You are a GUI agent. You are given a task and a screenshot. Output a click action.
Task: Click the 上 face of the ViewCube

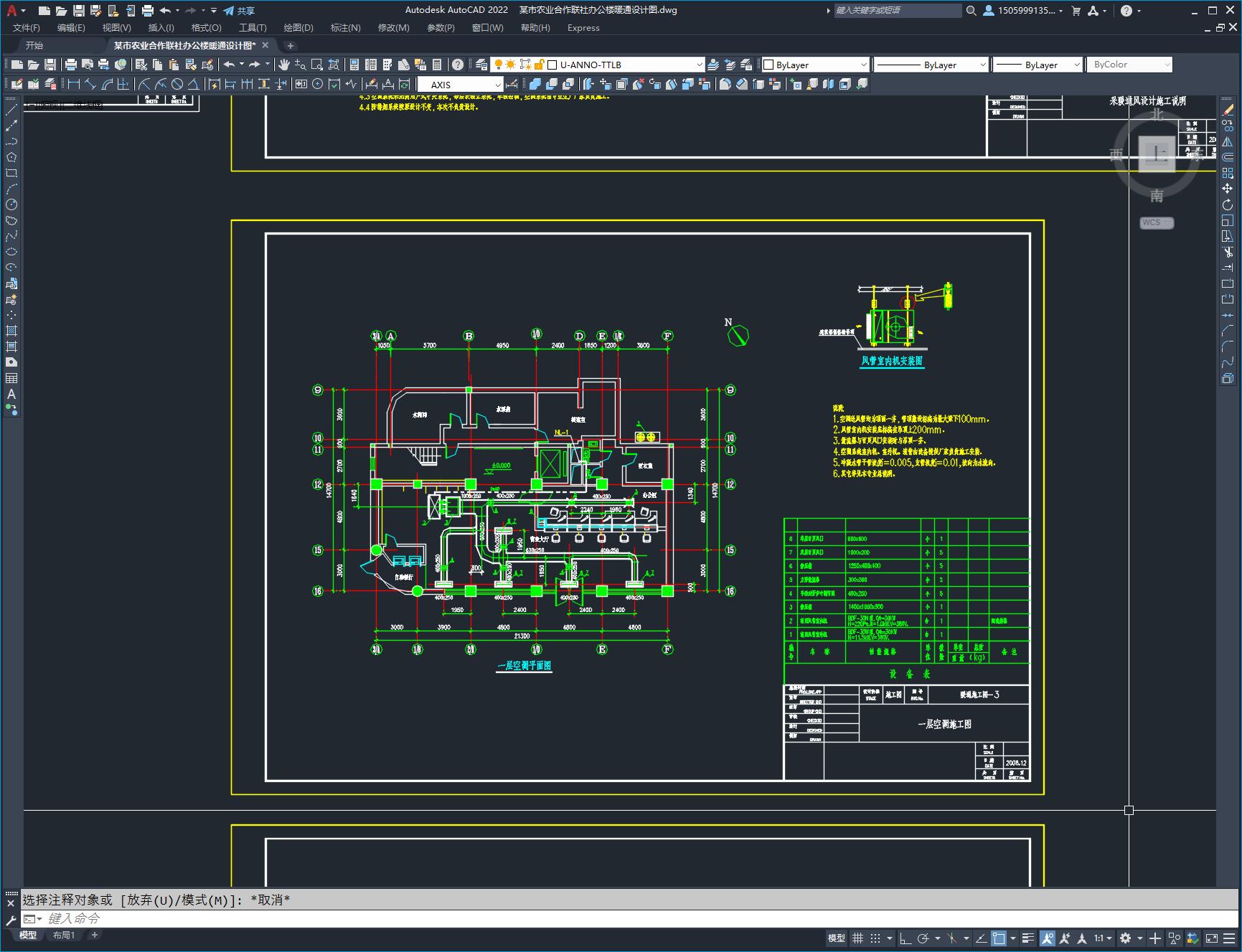[x=1157, y=153]
